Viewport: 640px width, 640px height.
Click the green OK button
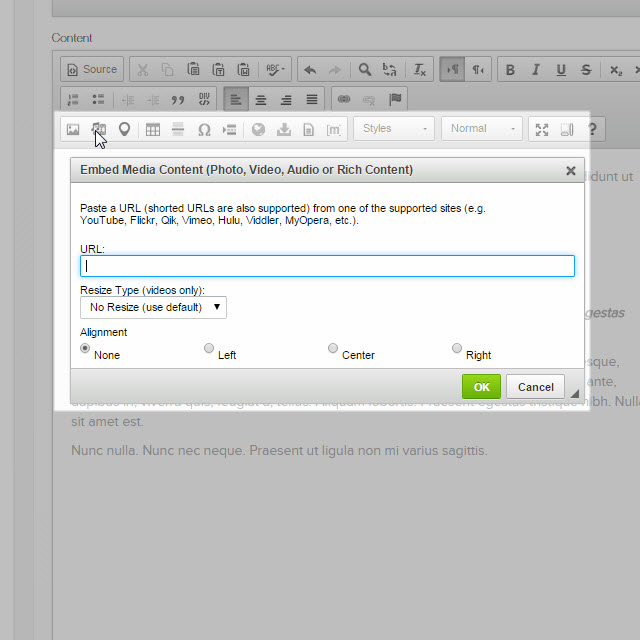tap(481, 387)
